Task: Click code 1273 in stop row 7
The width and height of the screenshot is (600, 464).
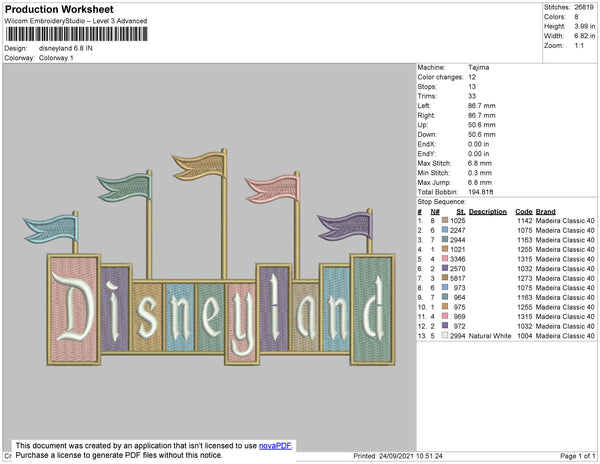Action: (x=525, y=278)
